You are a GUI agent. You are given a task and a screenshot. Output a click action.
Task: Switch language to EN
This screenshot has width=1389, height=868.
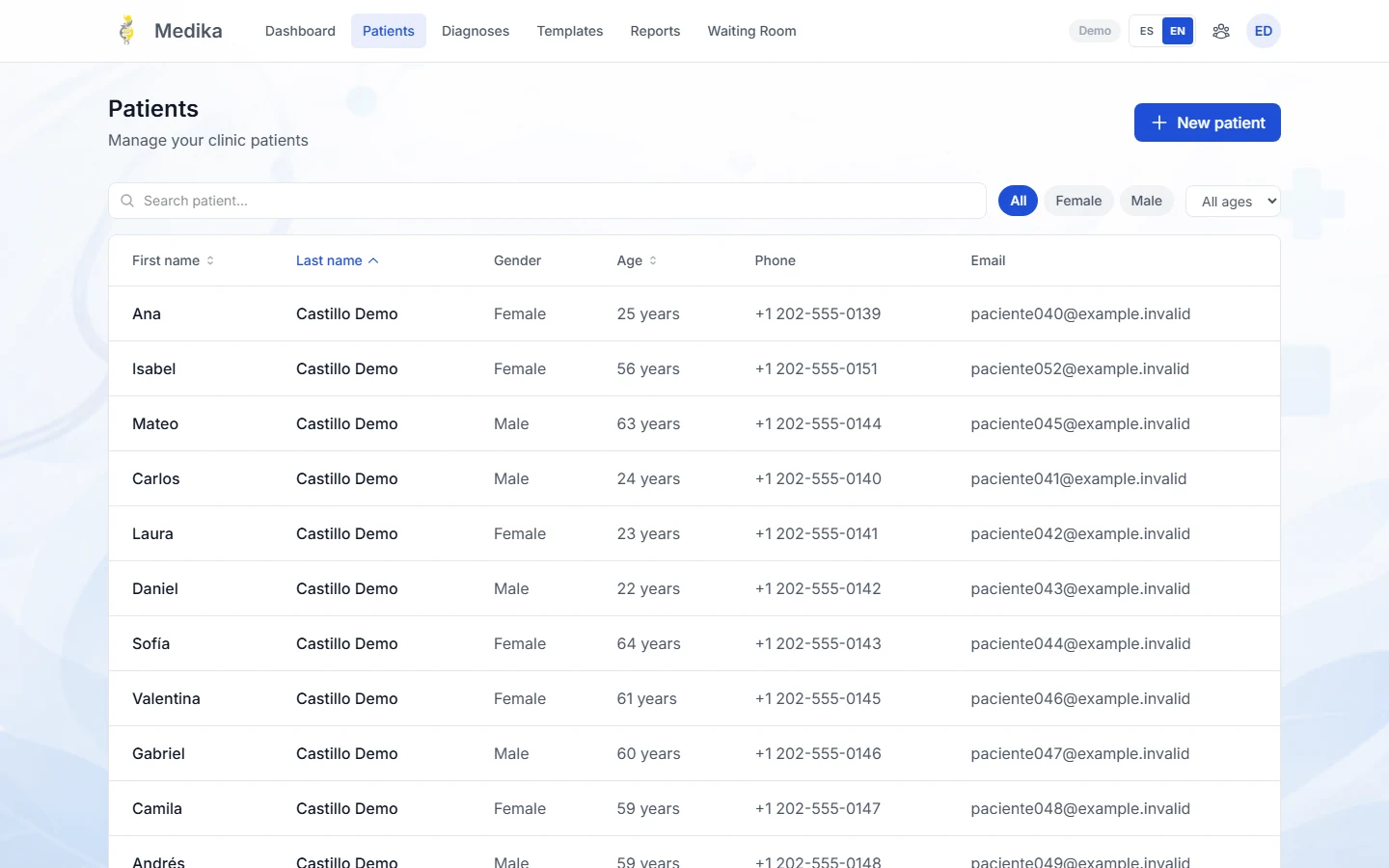click(x=1178, y=31)
